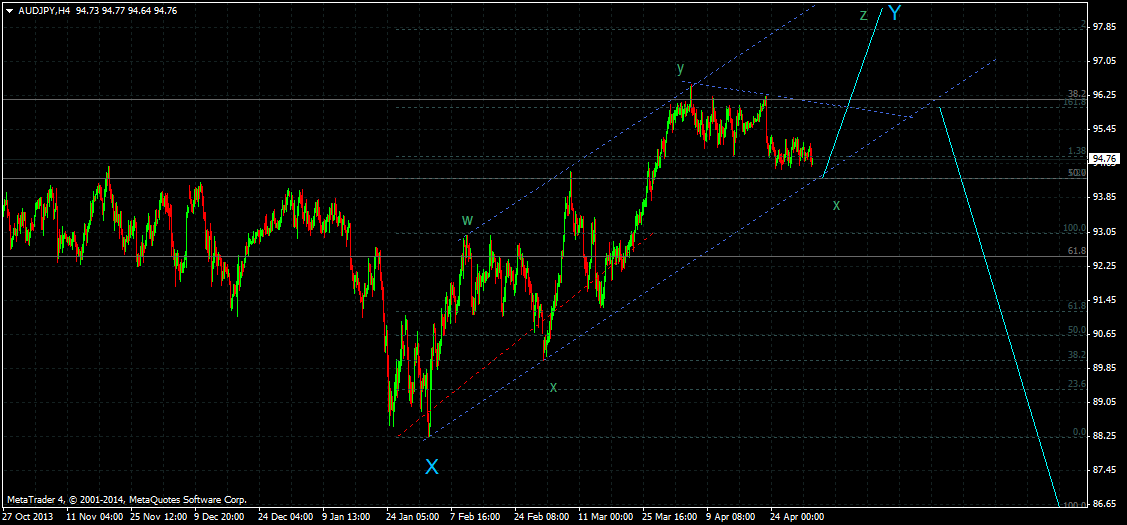Click the 87.45 price scale label
Screen dimensions: 1127x525
(1105, 470)
